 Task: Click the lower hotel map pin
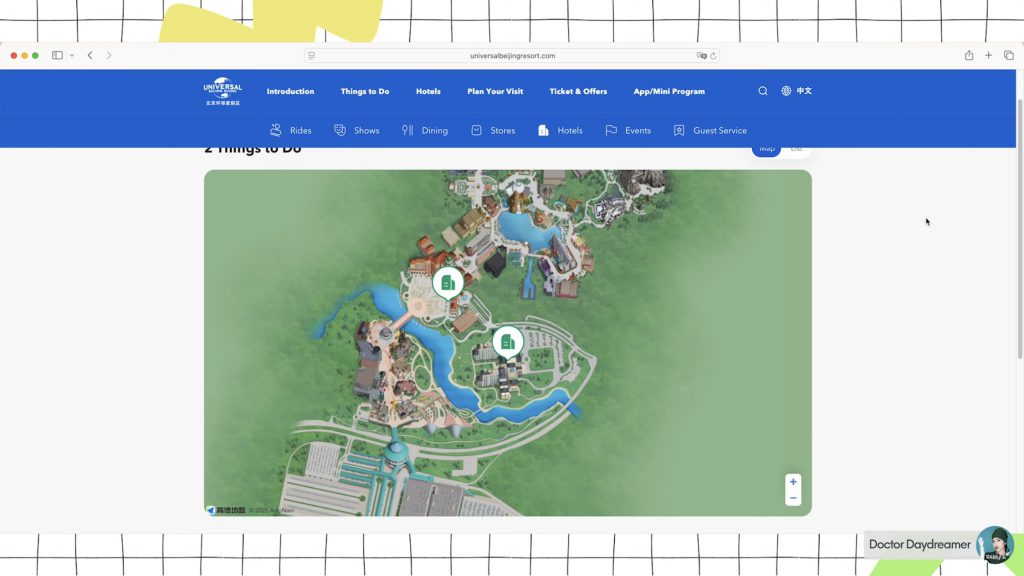(508, 342)
